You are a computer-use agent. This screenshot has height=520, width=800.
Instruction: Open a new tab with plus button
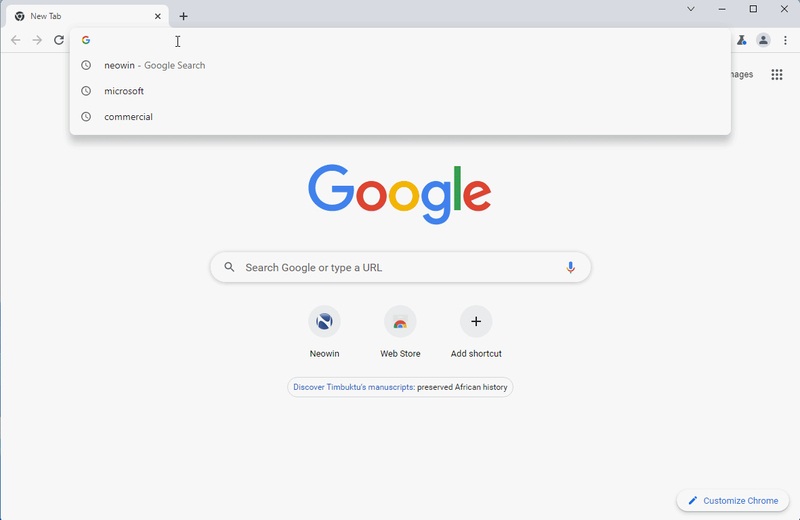183,16
